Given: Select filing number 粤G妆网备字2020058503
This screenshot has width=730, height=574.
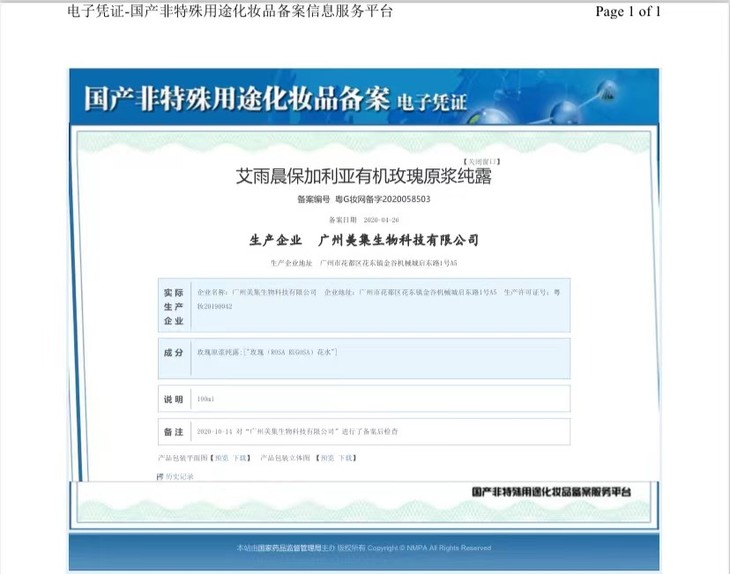Looking at the screenshot, I should (x=383, y=199).
